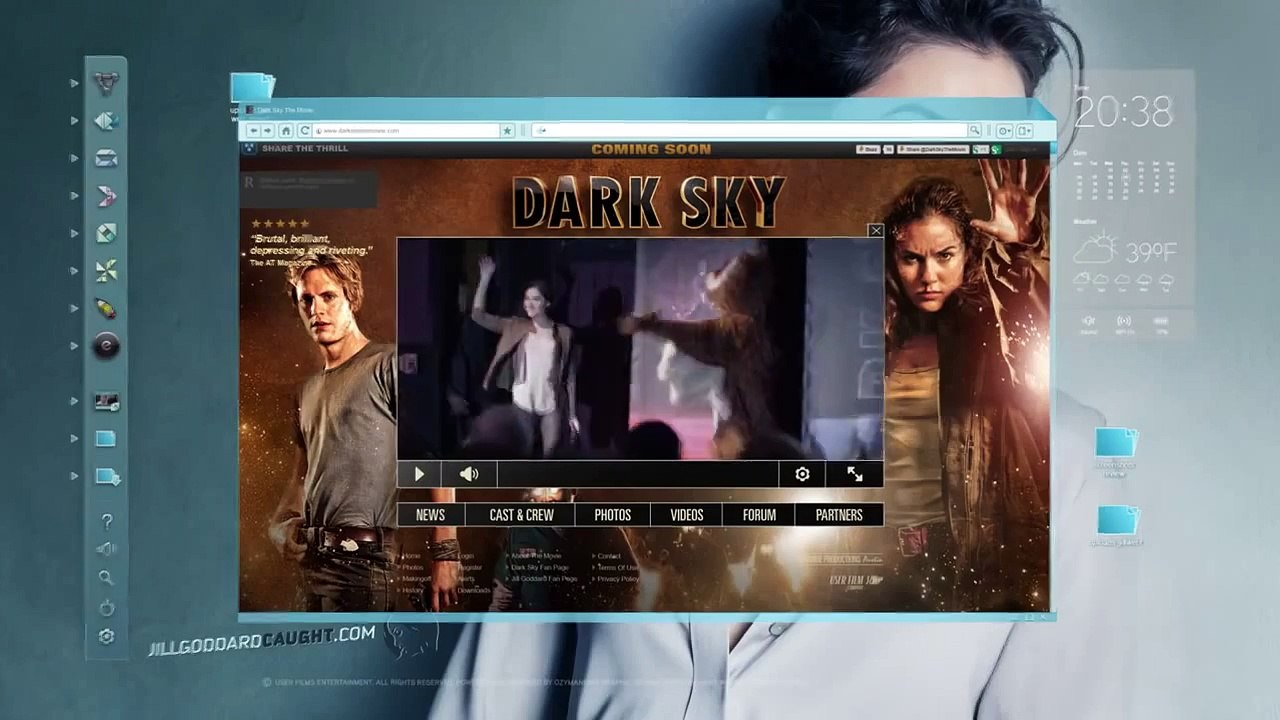Run search with the magnifier button
This screenshot has height=720, width=1280.
974,130
